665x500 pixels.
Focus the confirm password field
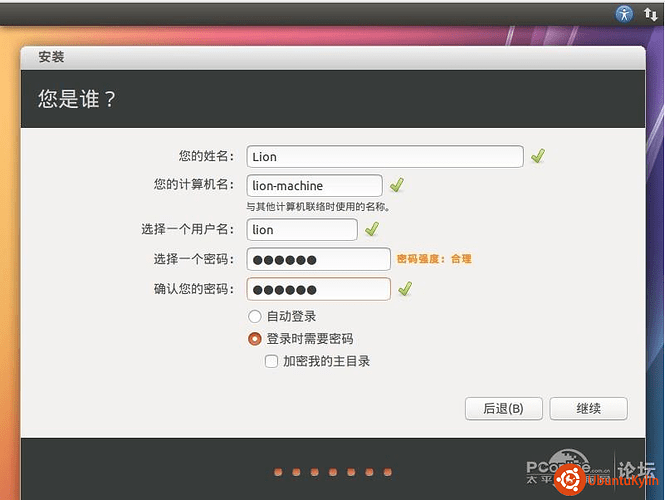tap(319, 289)
